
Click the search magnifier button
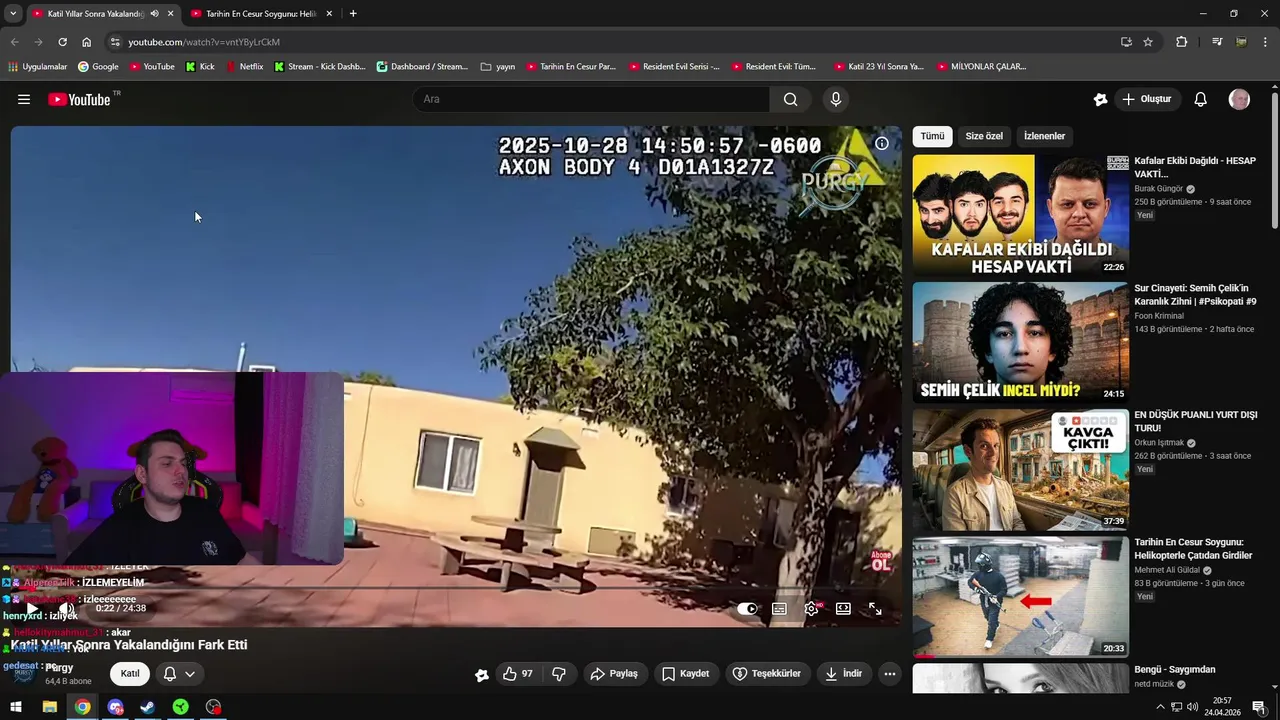pyautogui.click(x=790, y=99)
